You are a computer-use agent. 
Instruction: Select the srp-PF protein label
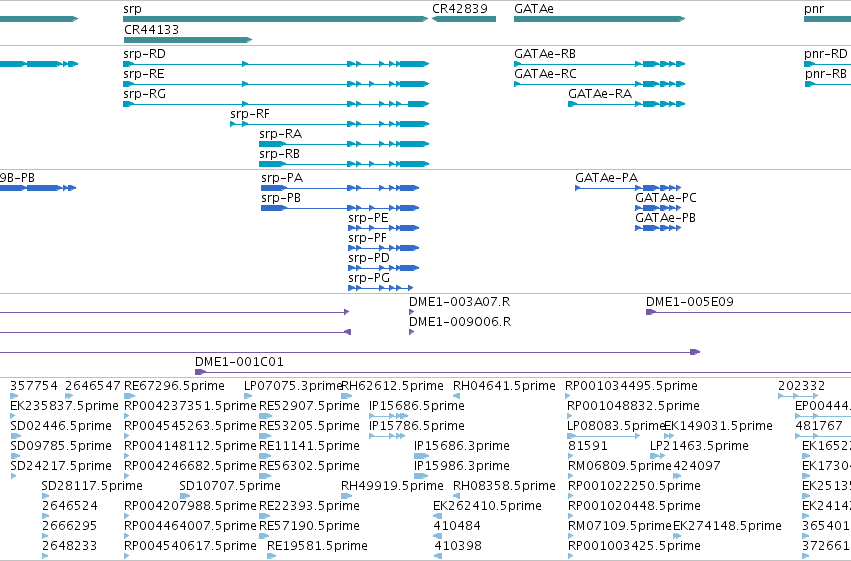coord(368,238)
